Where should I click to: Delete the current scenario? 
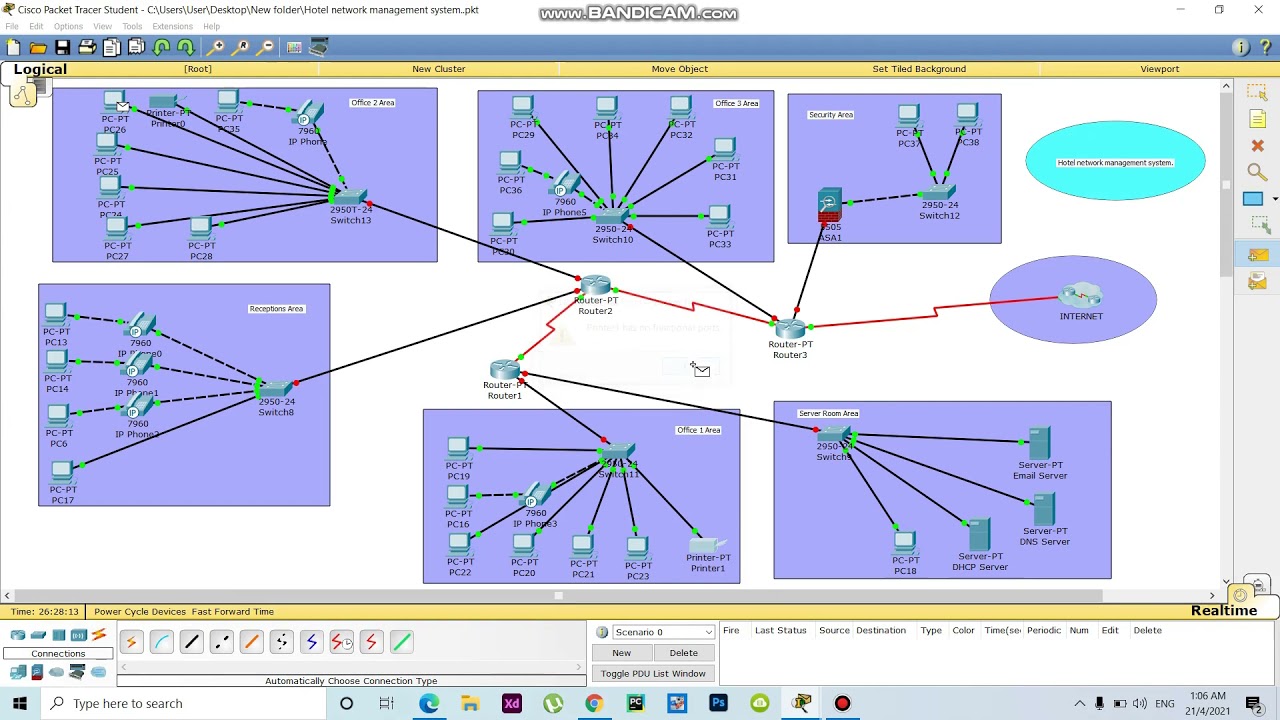684,653
